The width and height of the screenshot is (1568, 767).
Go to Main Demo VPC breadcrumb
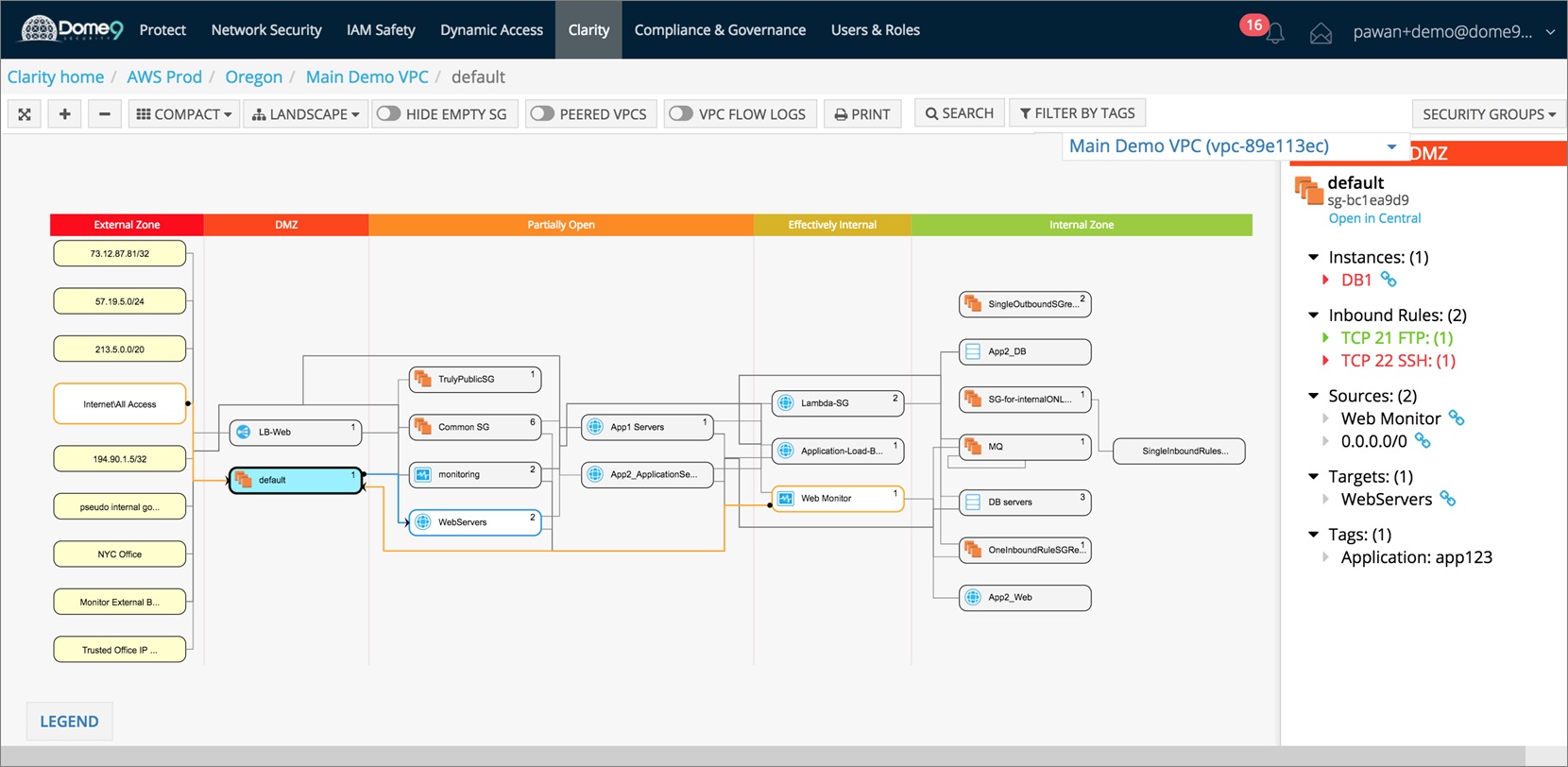point(366,77)
